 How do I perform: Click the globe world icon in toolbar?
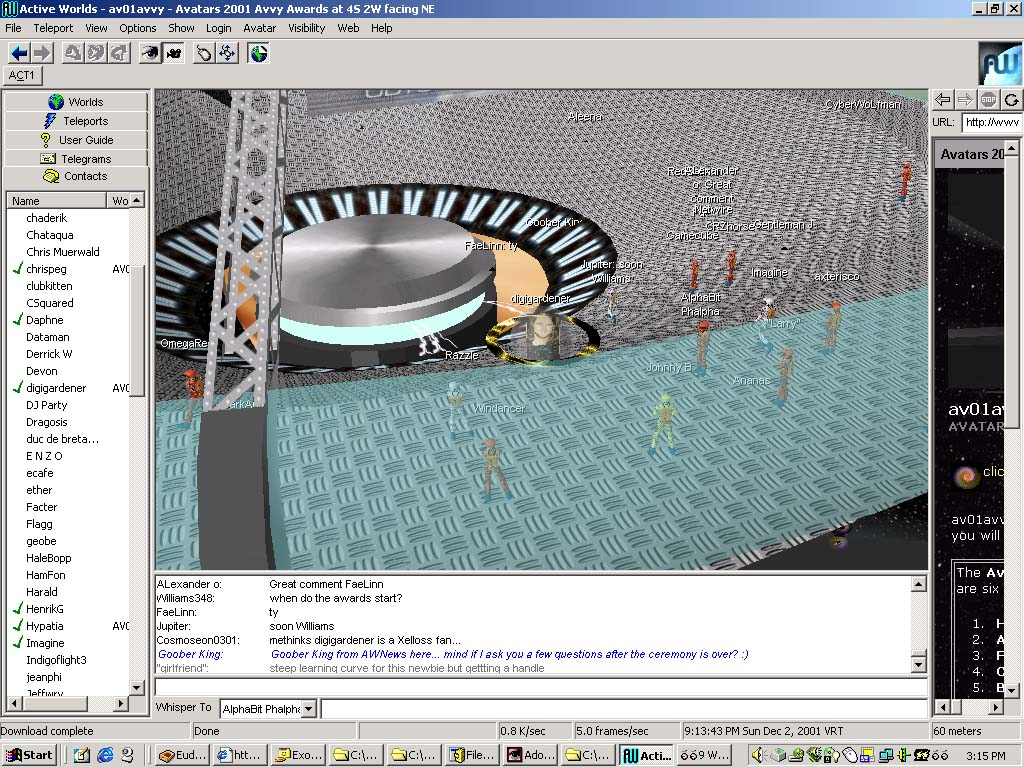[x=259, y=53]
